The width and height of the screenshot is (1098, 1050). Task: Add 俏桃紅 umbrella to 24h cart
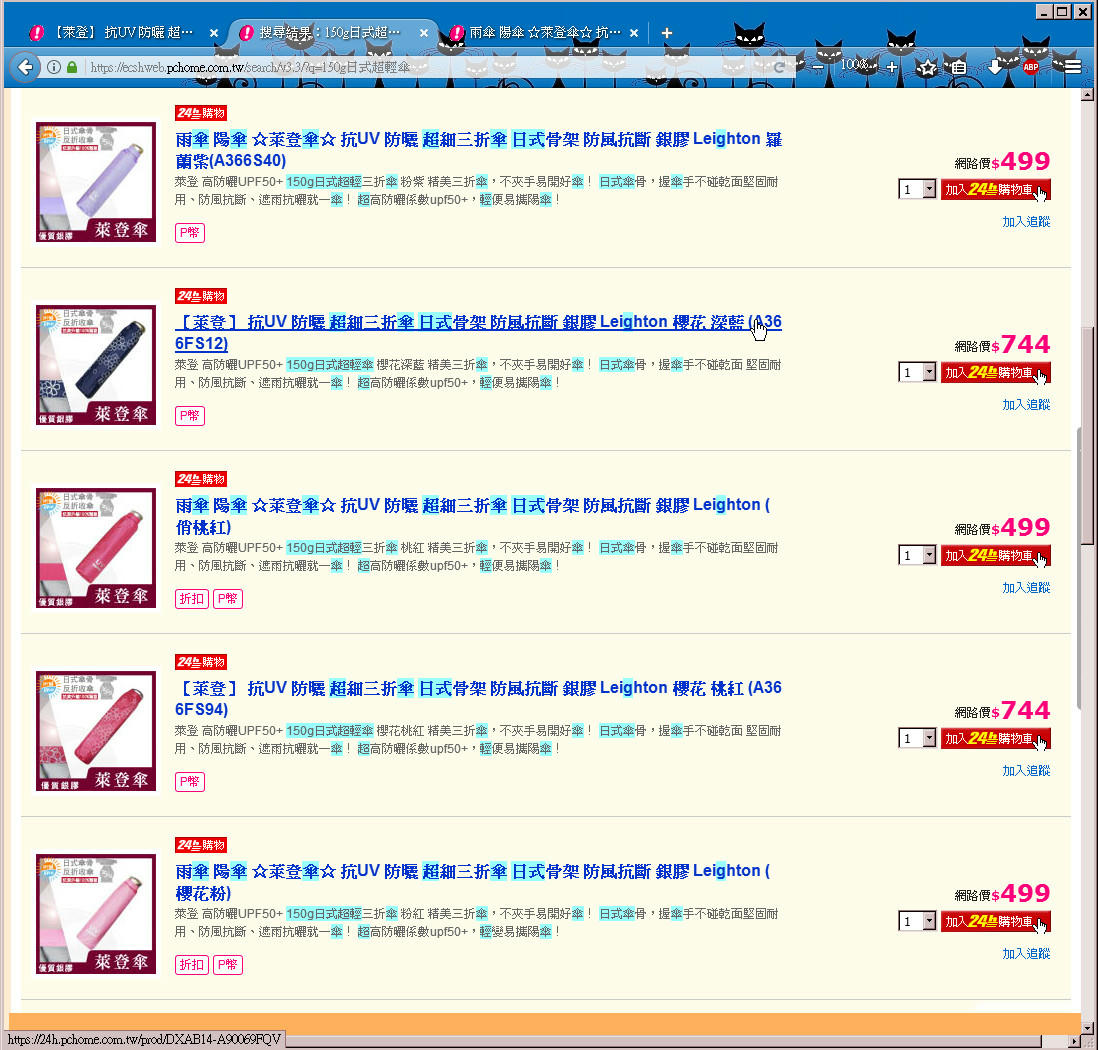click(x=995, y=555)
